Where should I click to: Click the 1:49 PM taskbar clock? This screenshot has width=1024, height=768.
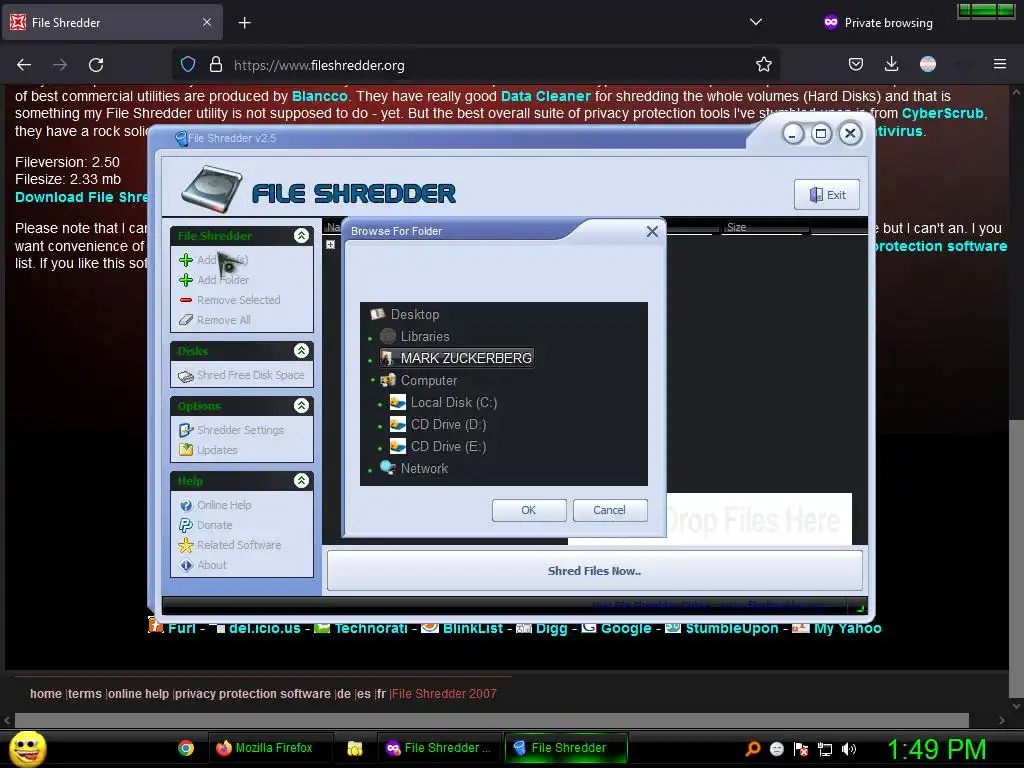pyautogui.click(x=936, y=749)
